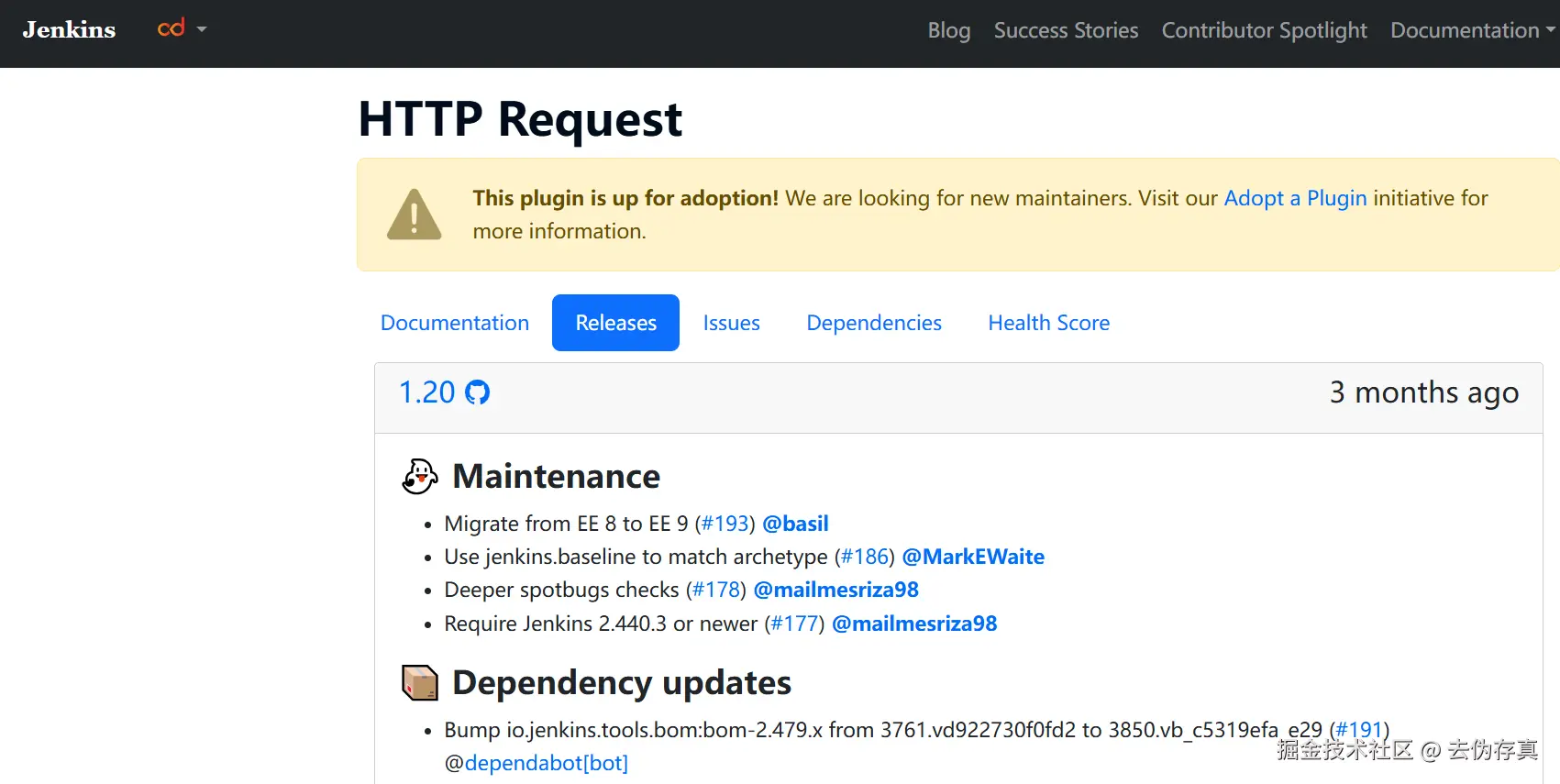View the Health Score tab

pos(1048,323)
